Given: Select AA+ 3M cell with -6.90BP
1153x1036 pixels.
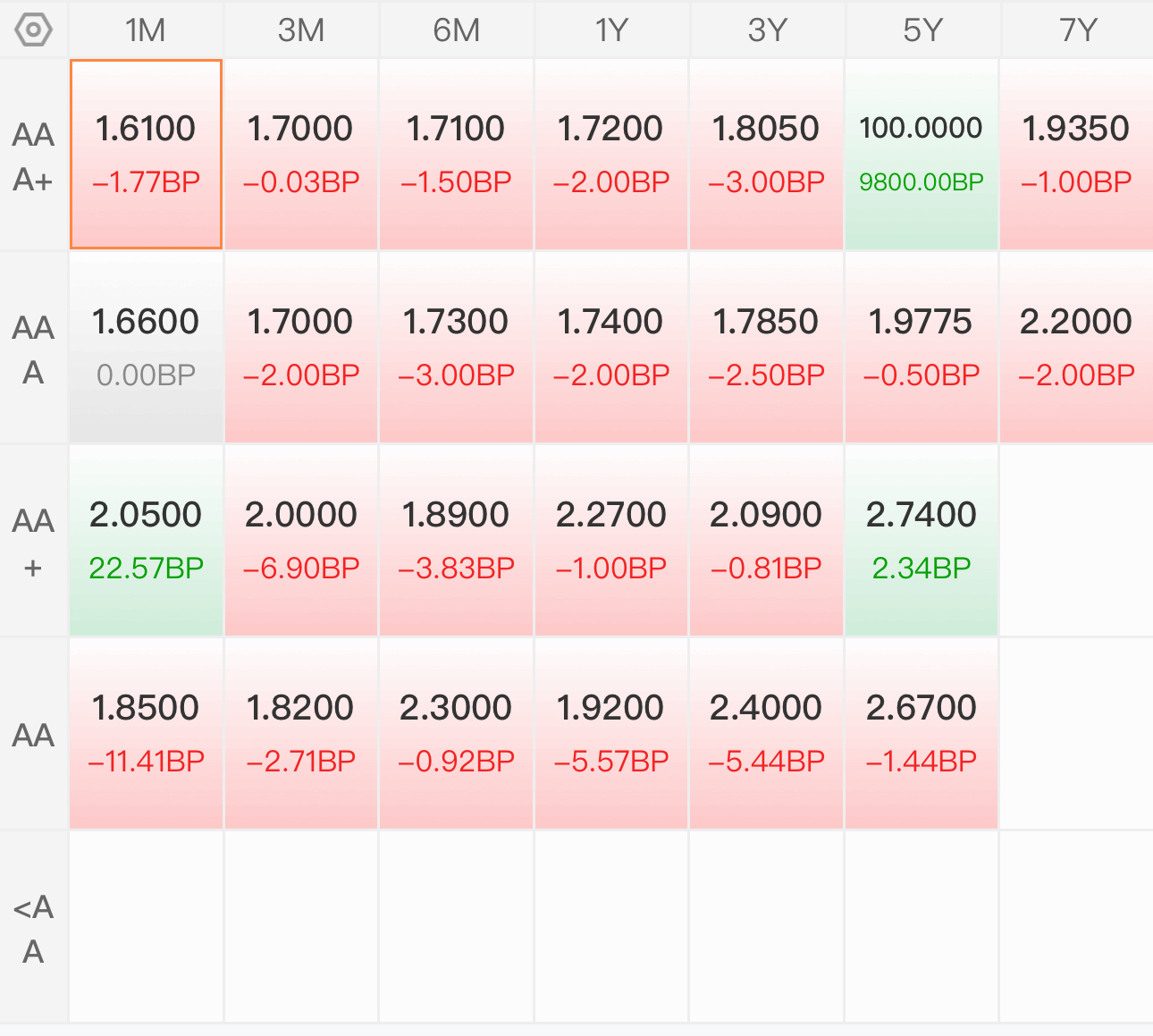Looking at the screenshot, I should click(301, 541).
